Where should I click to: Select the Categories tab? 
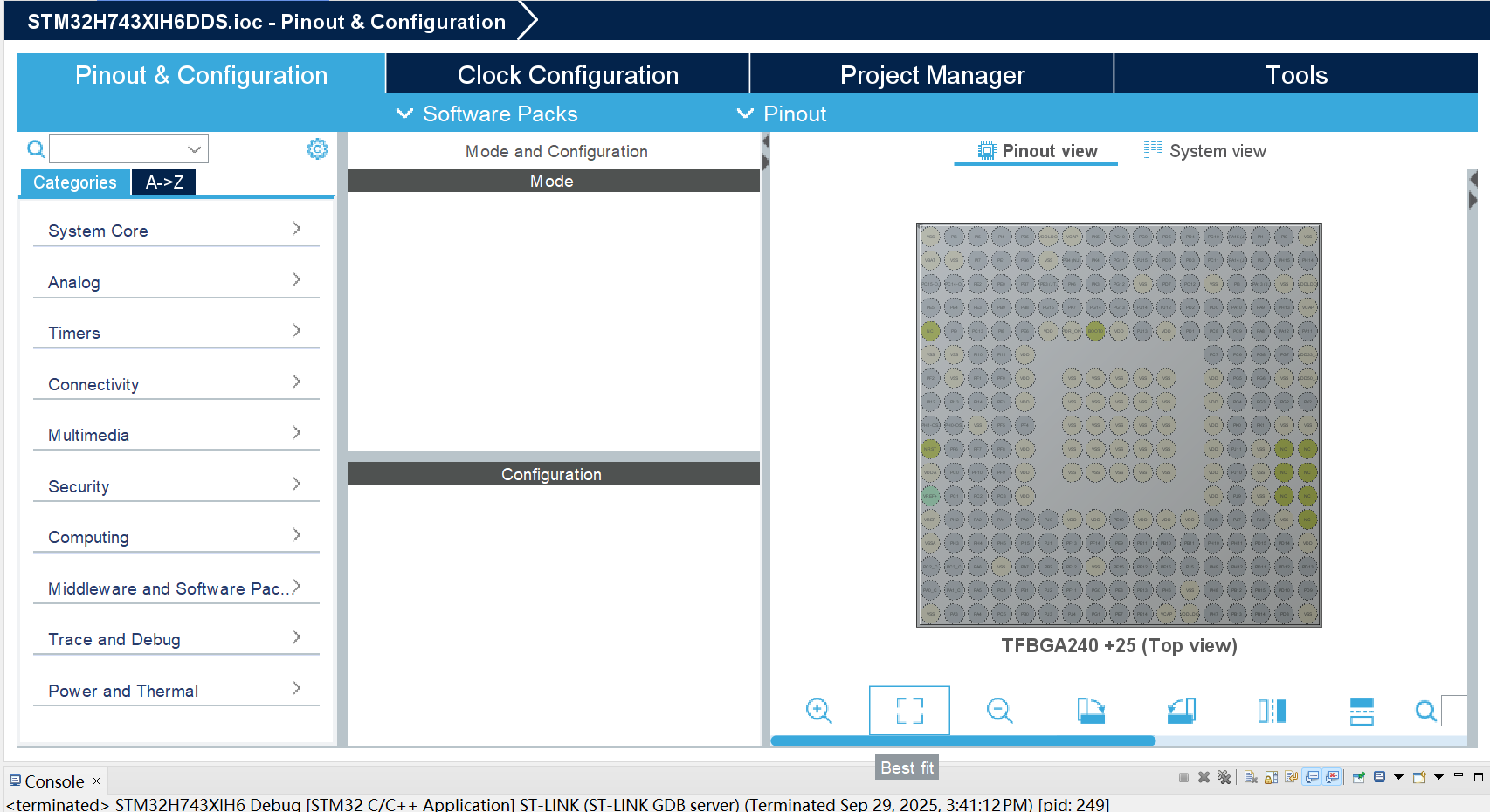tap(75, 182)
